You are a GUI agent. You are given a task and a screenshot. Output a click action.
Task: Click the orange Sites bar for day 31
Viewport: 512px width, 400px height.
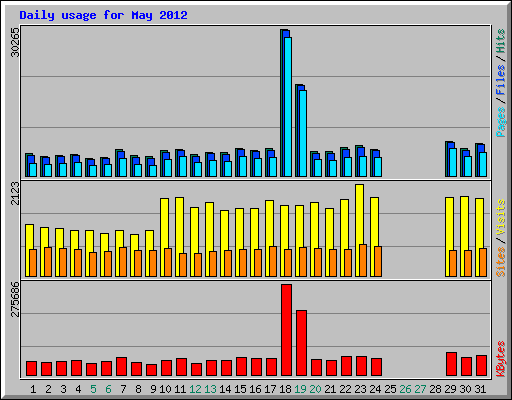click(483, 262)
